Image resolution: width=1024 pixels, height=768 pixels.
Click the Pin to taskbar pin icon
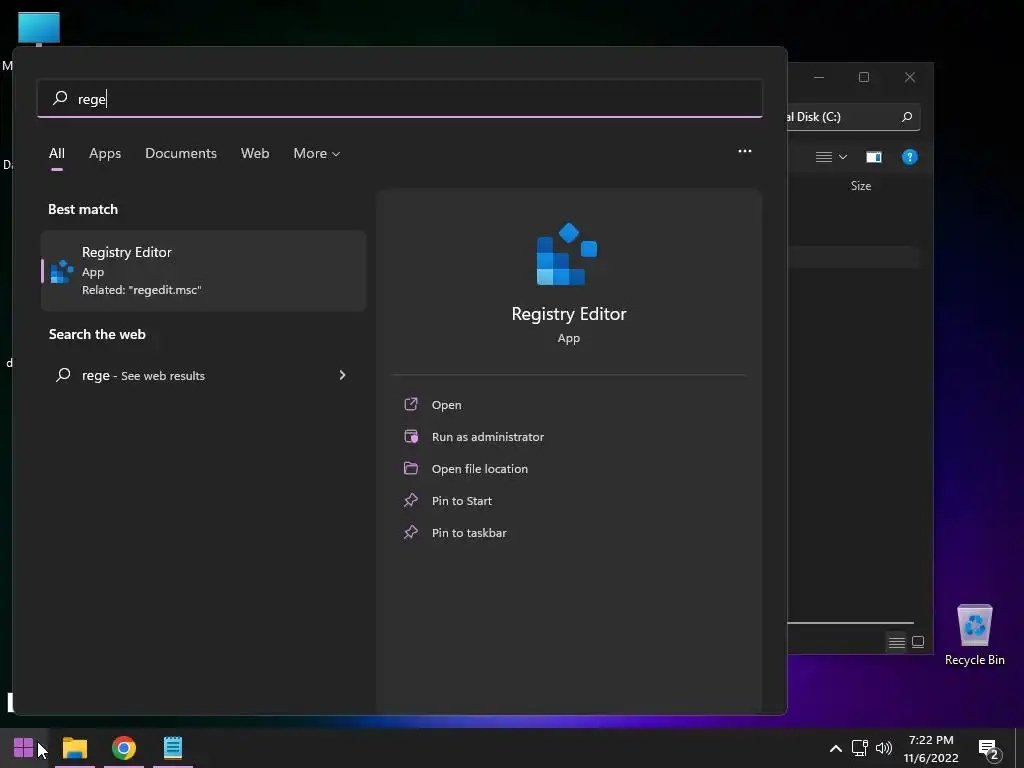[x=411, y=532]
